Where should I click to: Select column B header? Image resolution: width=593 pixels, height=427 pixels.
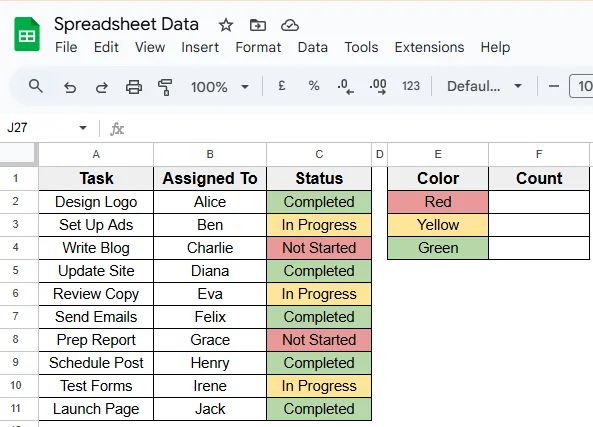point(210,154)
